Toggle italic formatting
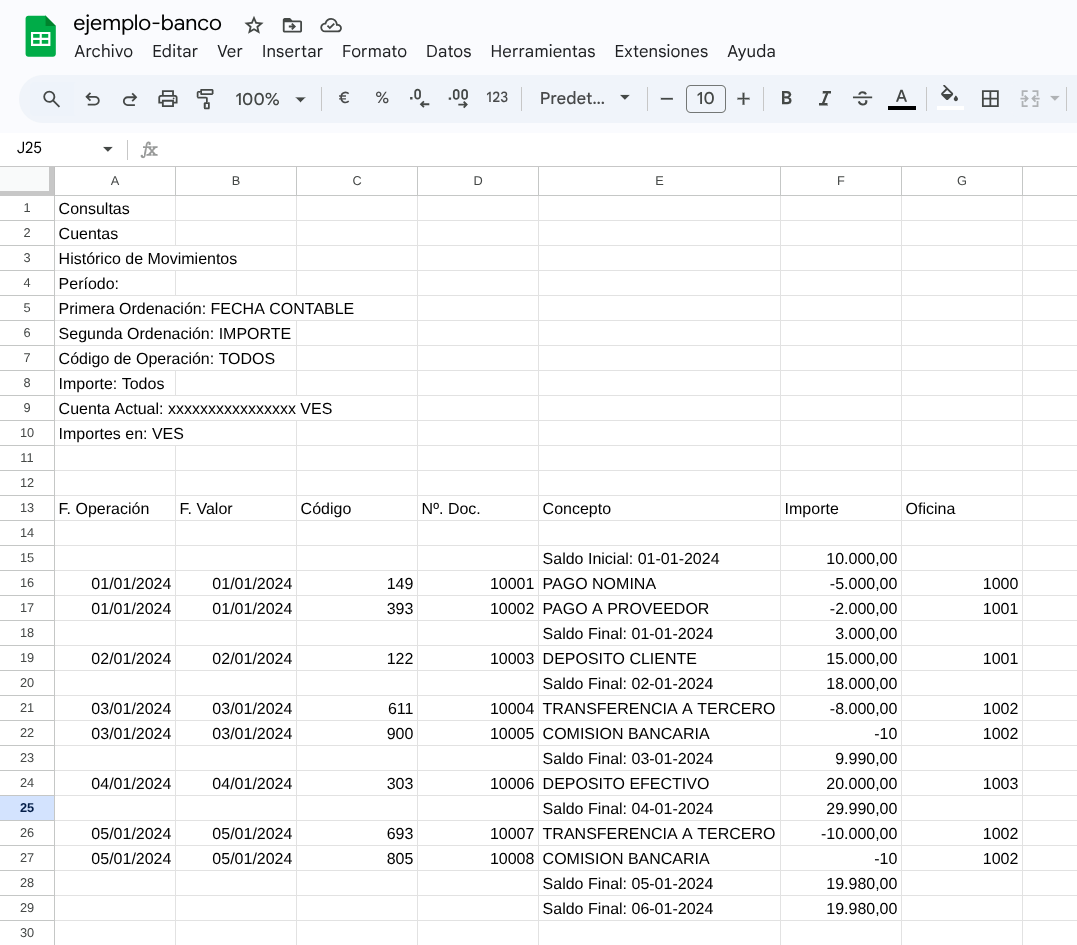 point(824,99)
